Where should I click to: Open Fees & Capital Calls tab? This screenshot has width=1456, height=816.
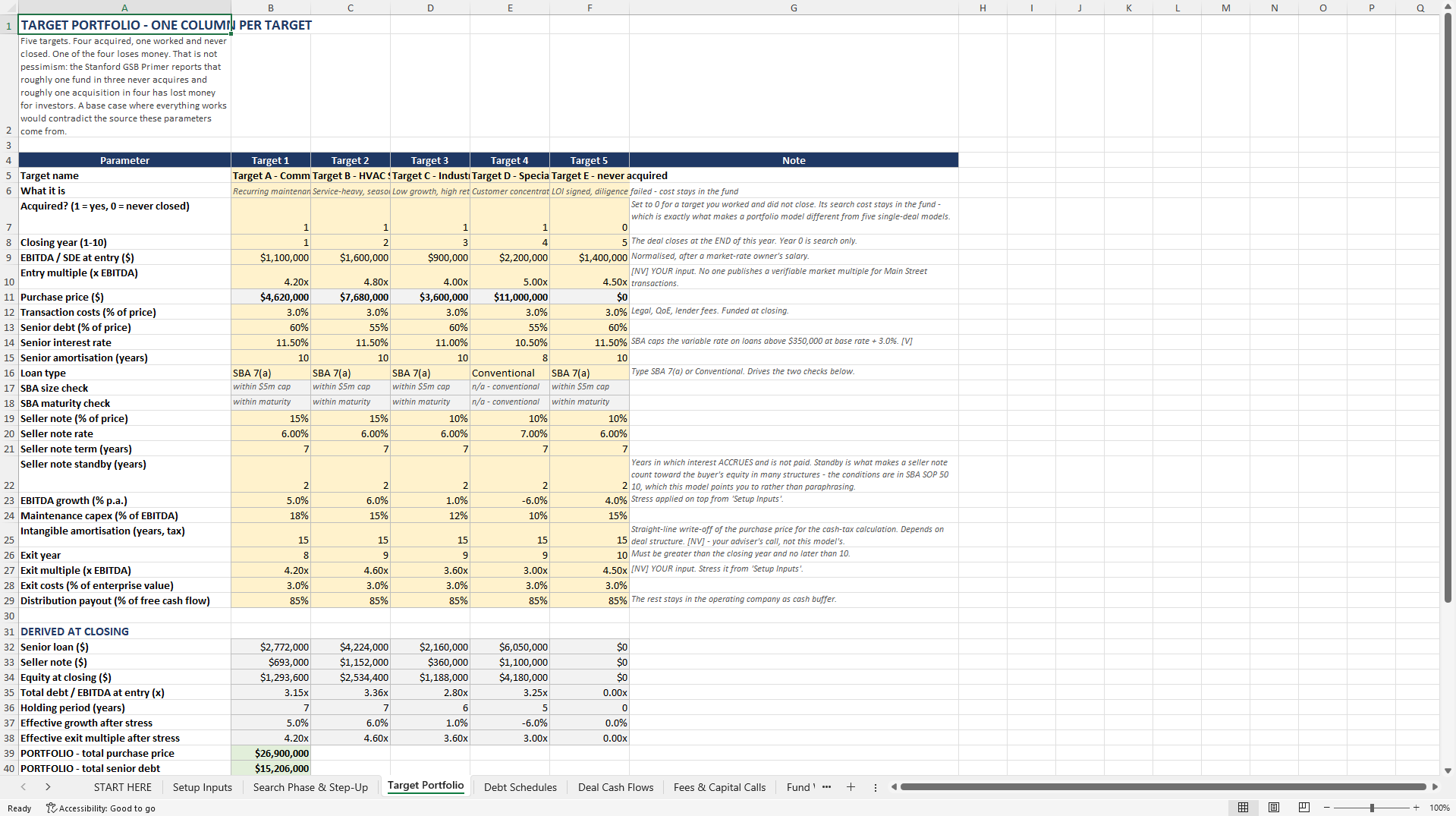[x=719, y=787]
